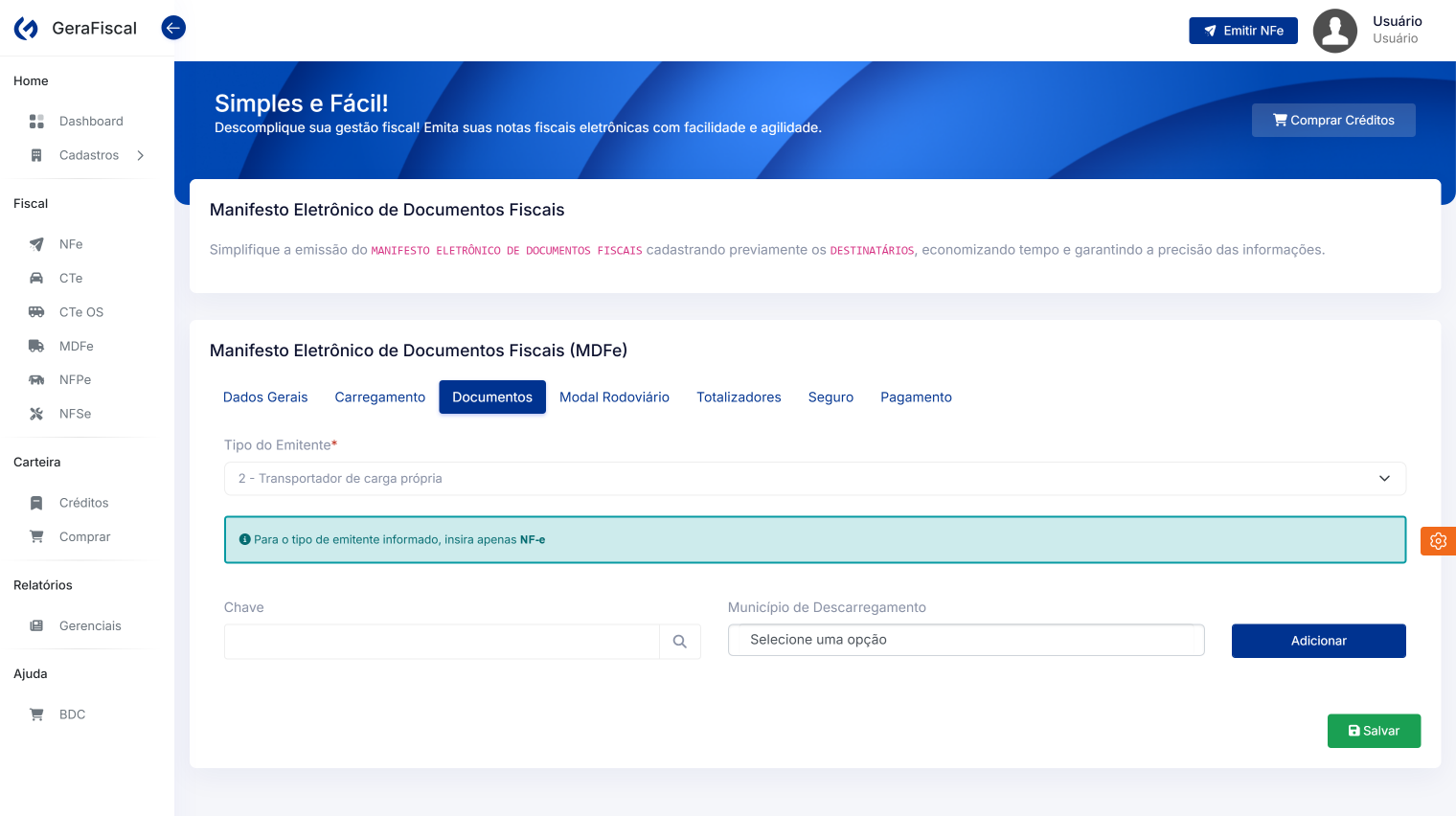Open the Modal Rodoviário tab
This screenshot has width=1456, height=816.
click(x=614, y=397)
